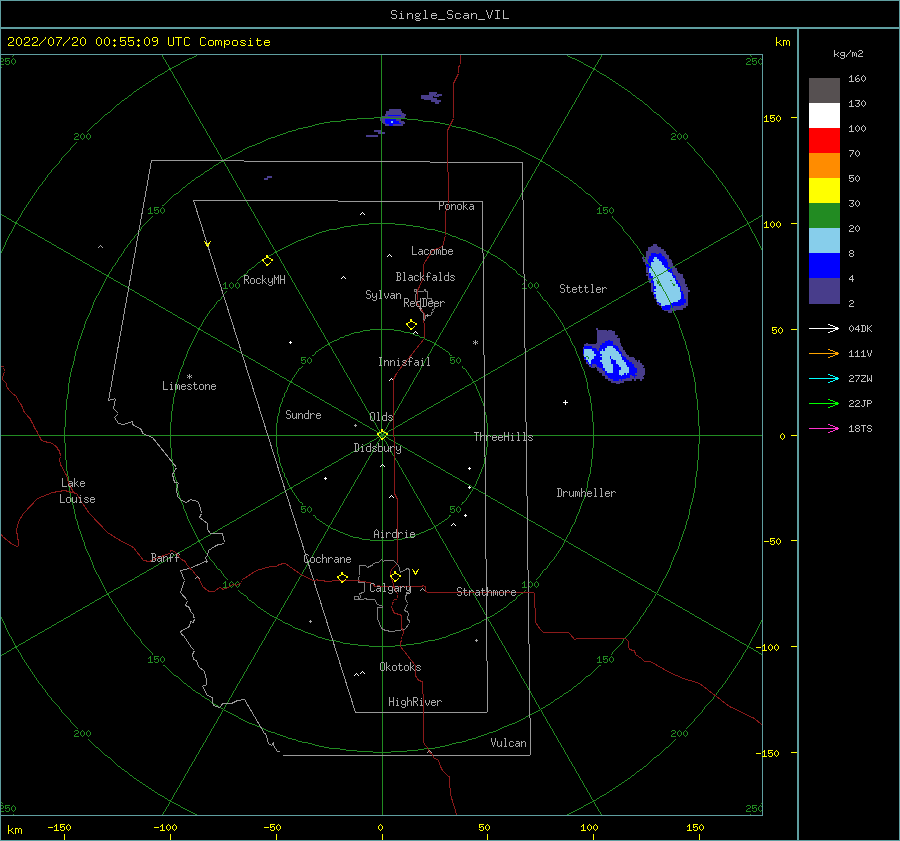Viewport: 900px width, 841px height.
Task: Click the Stettler label
Action: pos(583,289)
